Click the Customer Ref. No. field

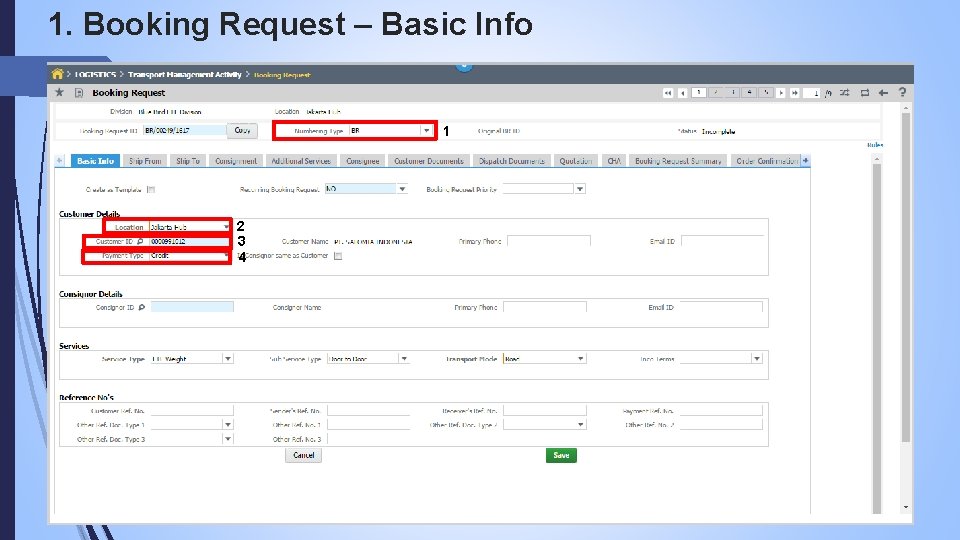192,410
